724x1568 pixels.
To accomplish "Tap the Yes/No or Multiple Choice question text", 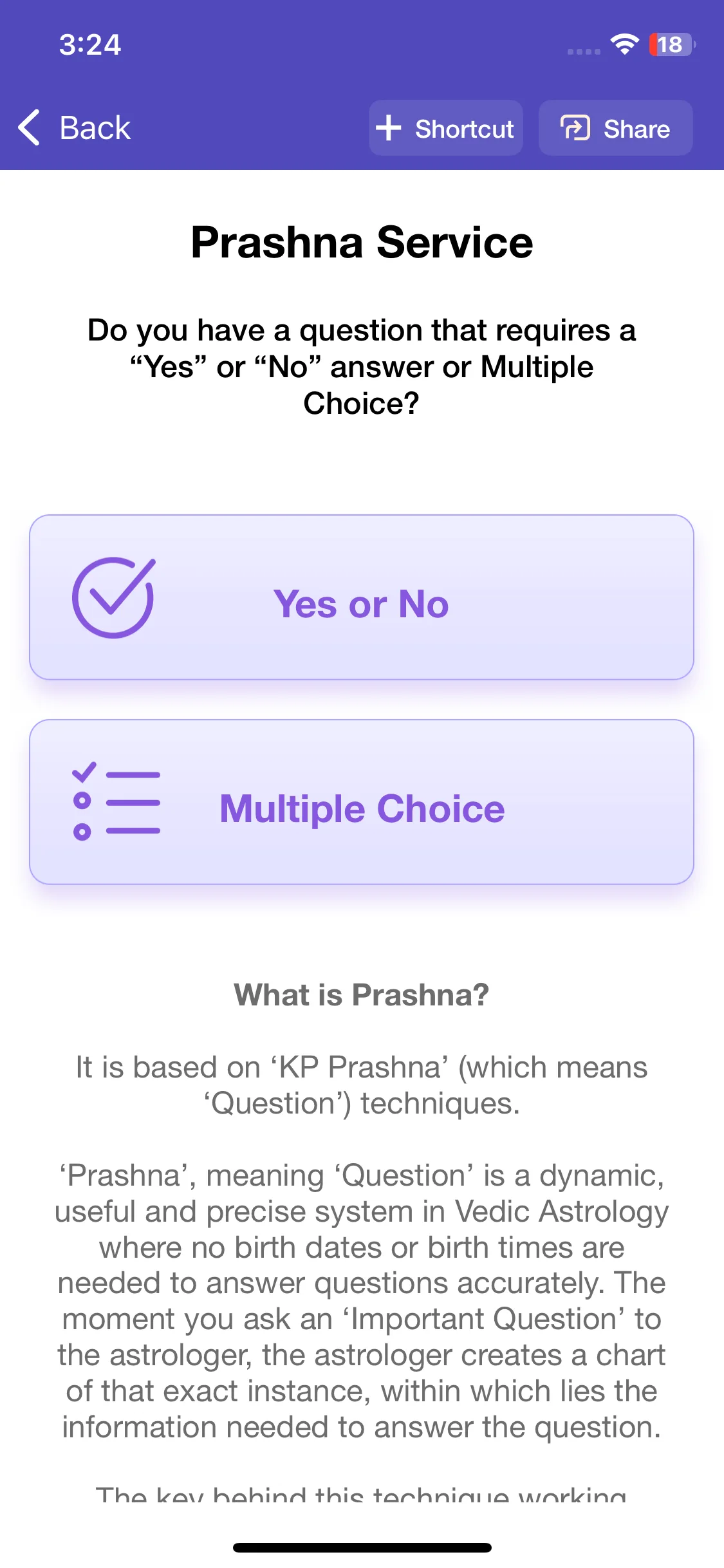I will click(x=362, y=367).
